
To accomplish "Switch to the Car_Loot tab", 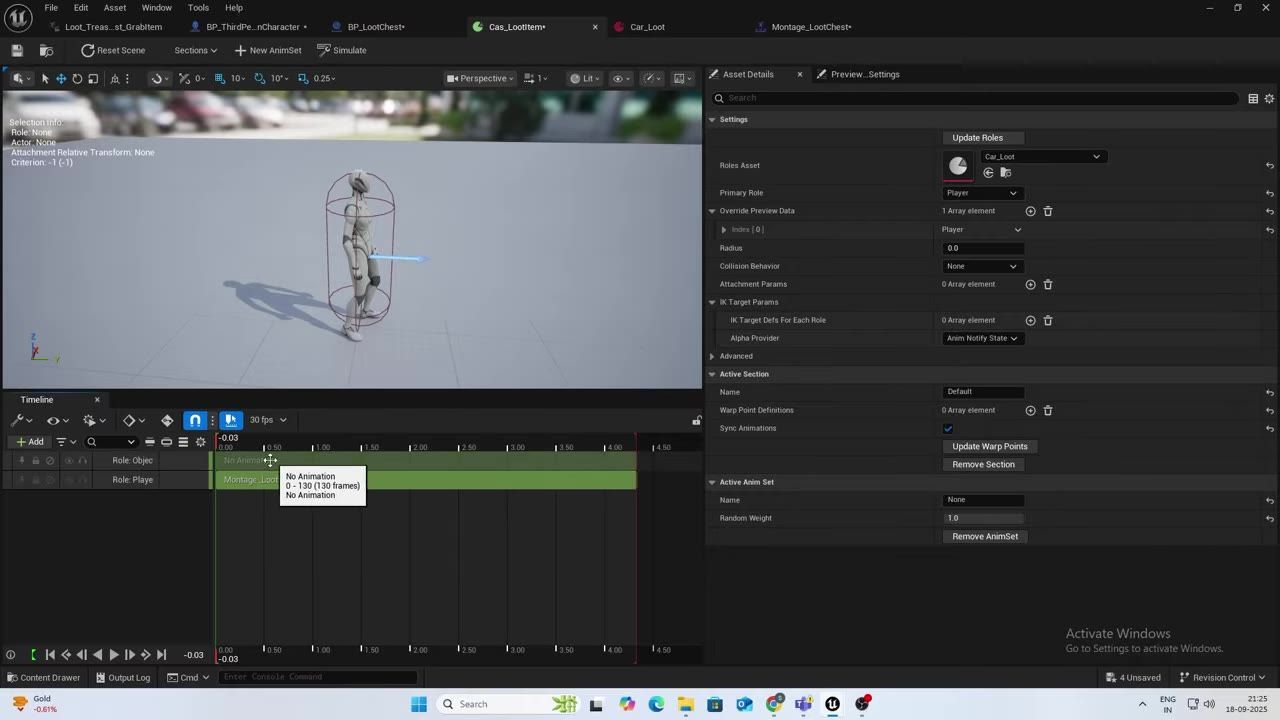I will 647,27.
